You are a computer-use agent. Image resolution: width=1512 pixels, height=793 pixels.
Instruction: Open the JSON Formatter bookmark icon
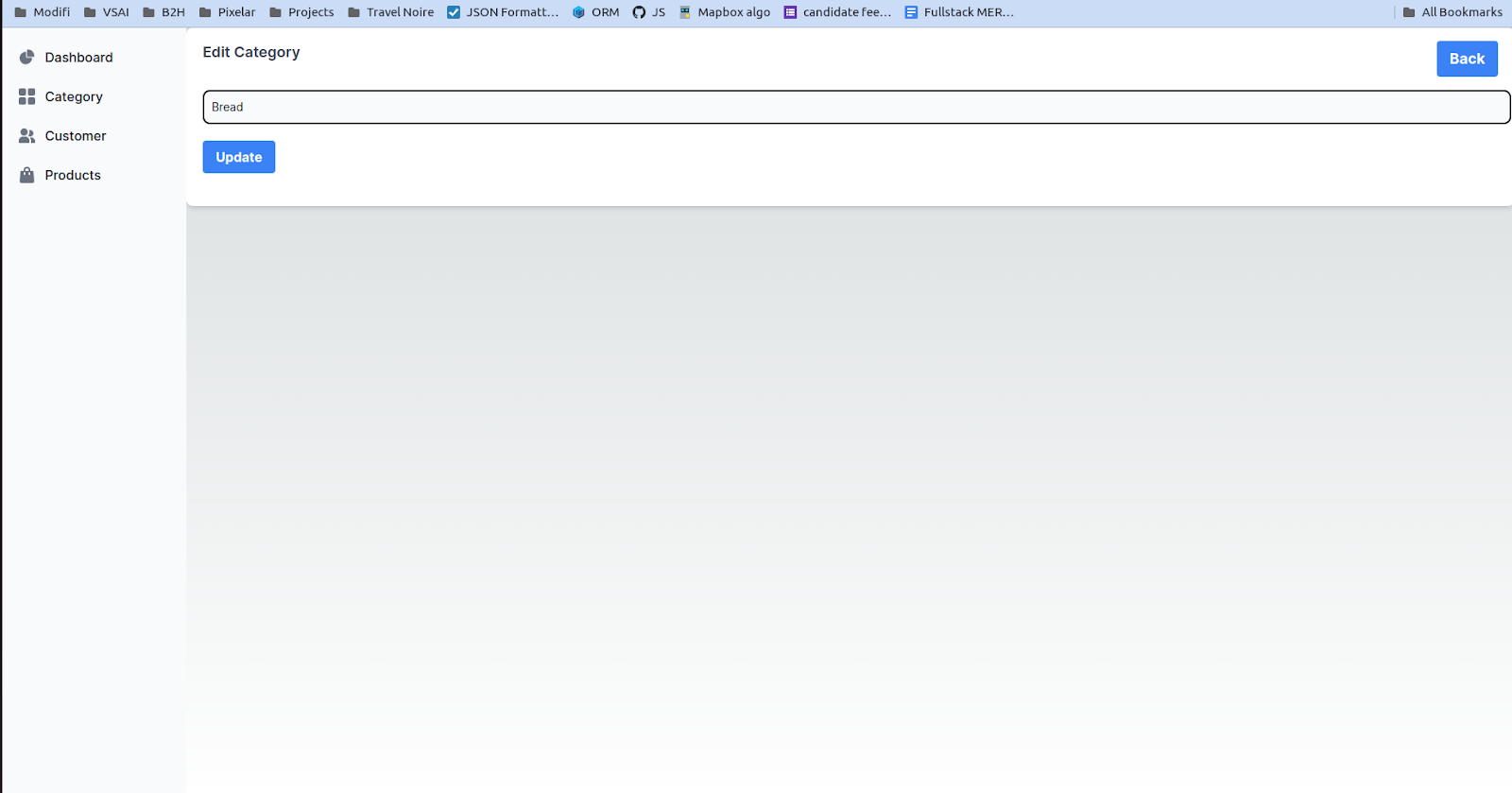[454, 12]
